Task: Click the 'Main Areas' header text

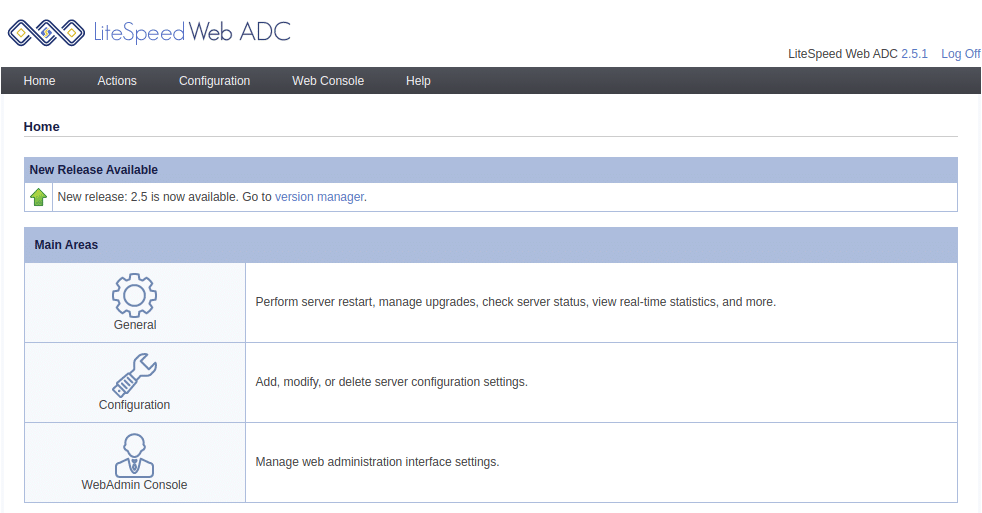Action: pos(66,245)
